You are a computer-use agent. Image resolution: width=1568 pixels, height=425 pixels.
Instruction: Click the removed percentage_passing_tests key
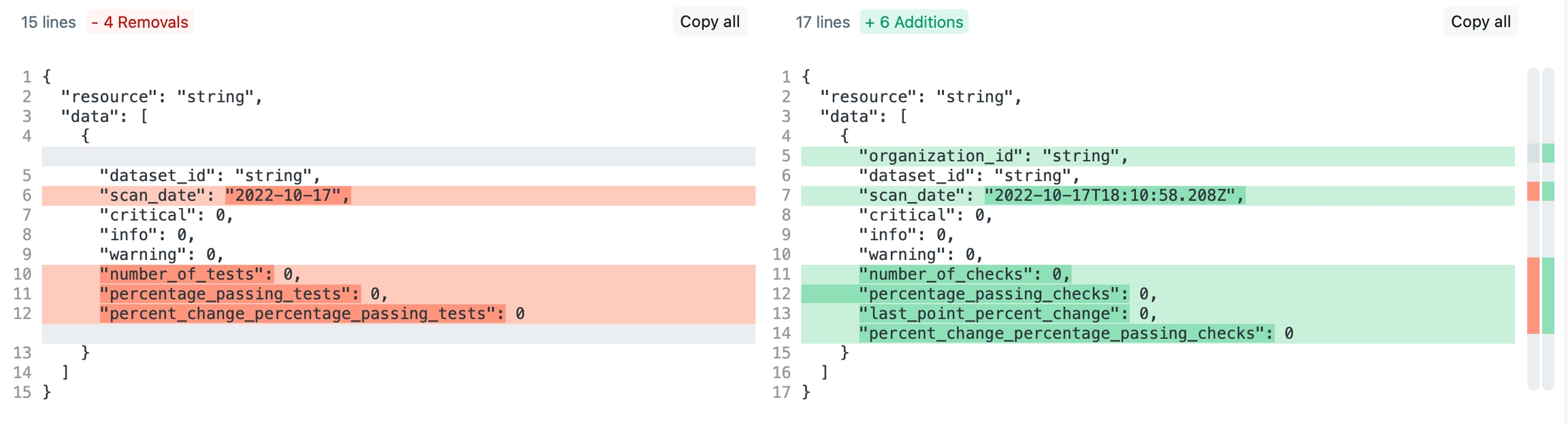(230, 294)
